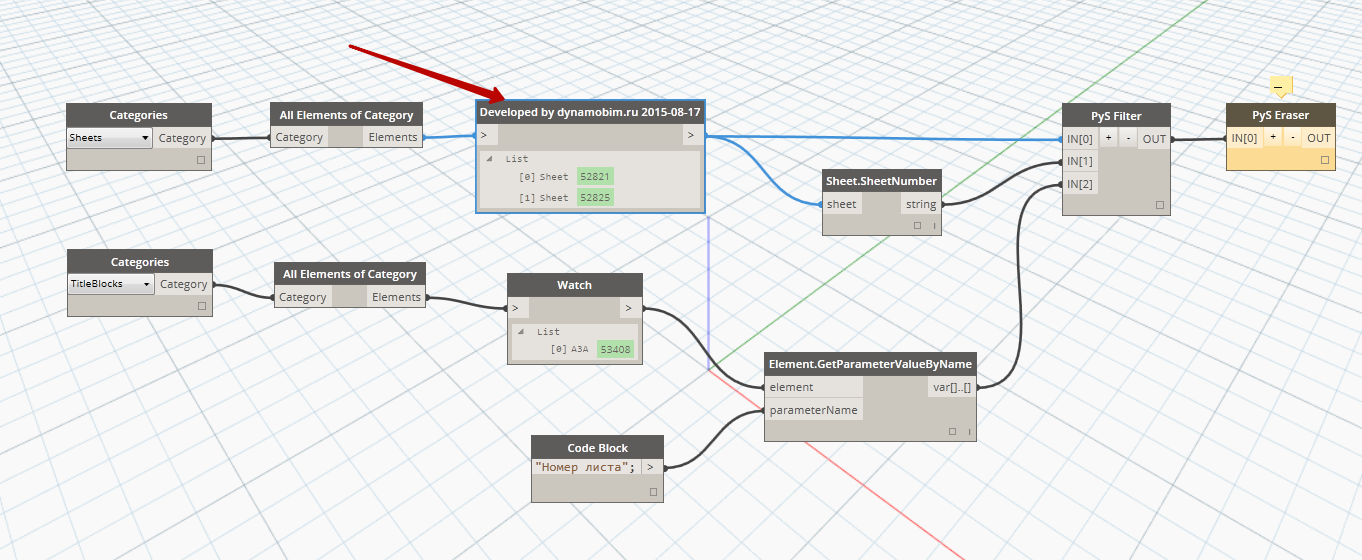
Task: Click the IN[2] port on PyS Filter
Action: 1080,184
